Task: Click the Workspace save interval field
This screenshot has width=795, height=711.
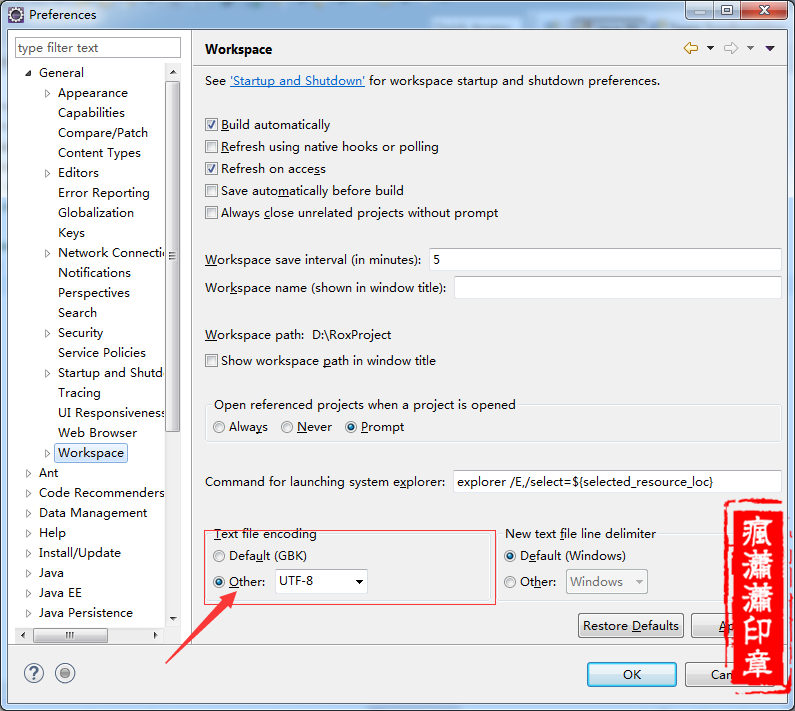Action: pos(605,260)
